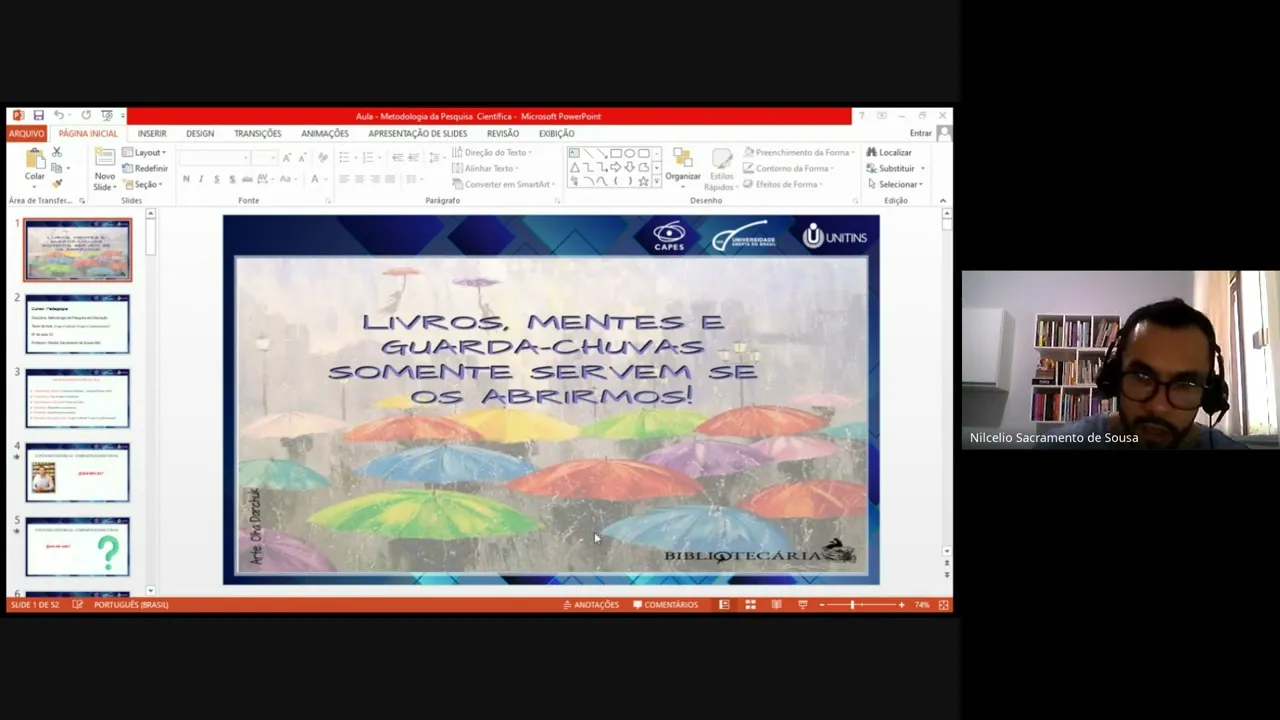Image resolution: width=1280 pixels, height=720 pixels.
Task: Click the Save icon in quick access toolbar
Action: point(38,116)
